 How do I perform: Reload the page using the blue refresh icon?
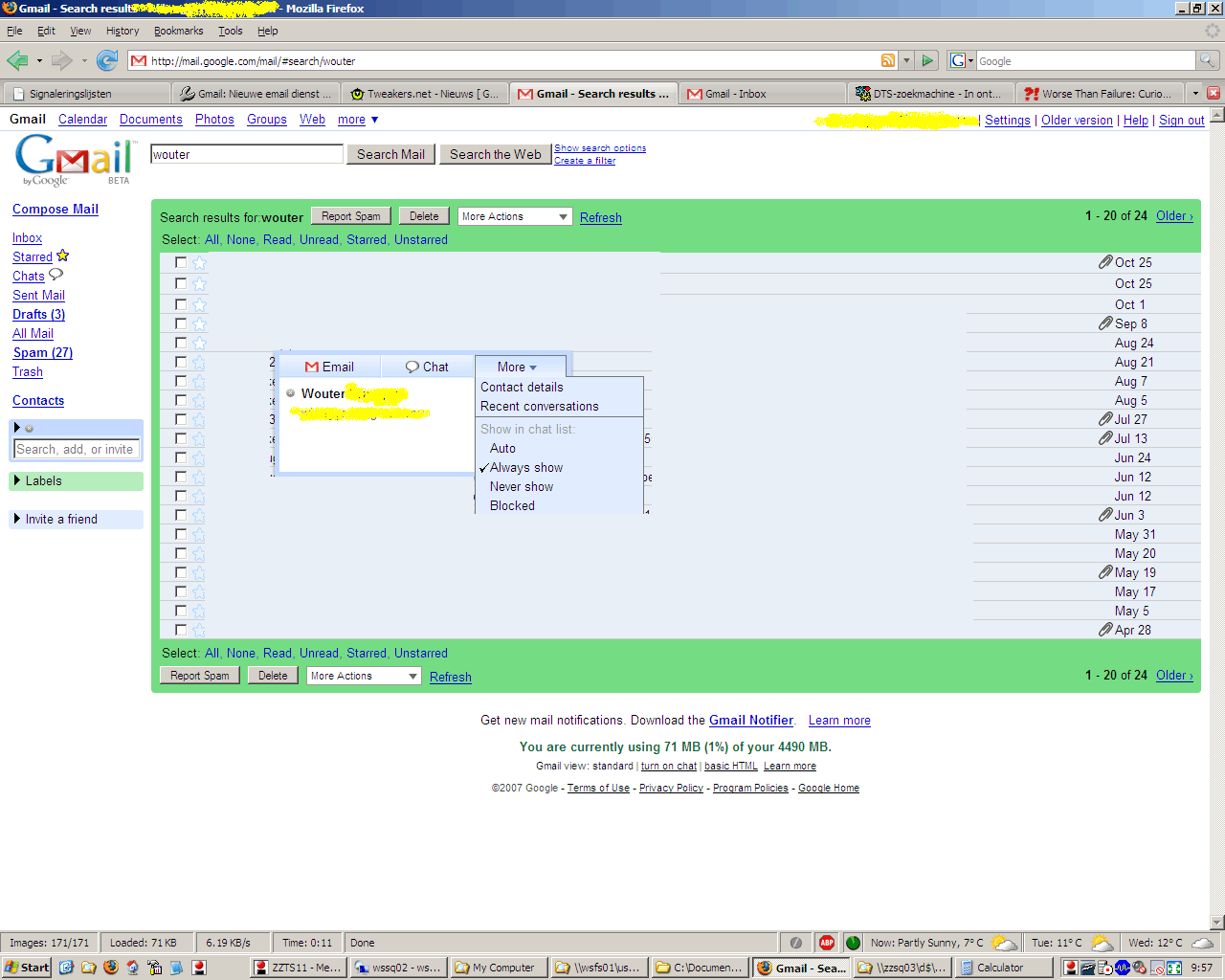click(x=107, y=61)
